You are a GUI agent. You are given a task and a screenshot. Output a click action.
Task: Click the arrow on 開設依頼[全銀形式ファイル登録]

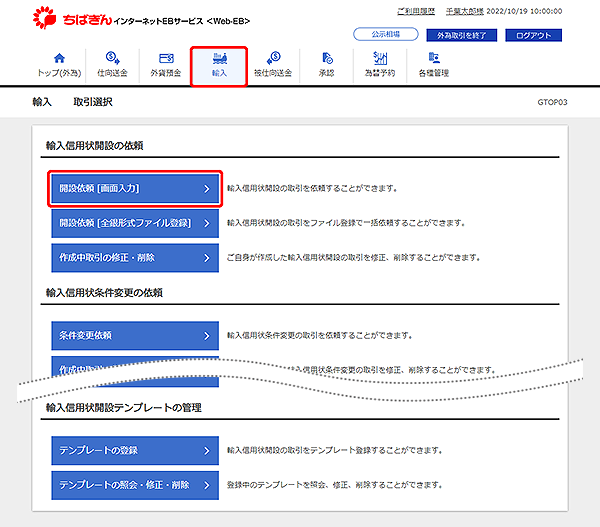tap(207, 223)
